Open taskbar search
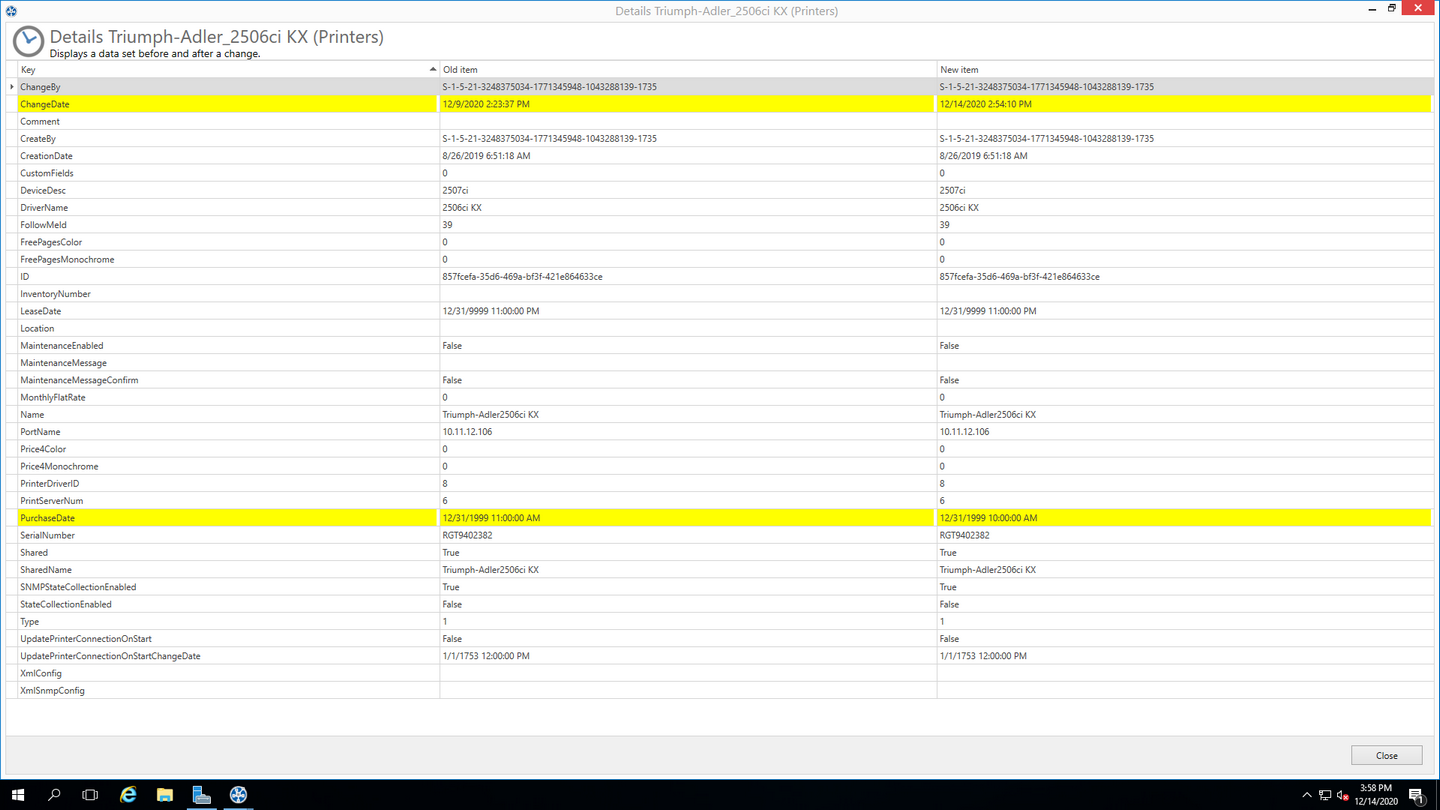The height and width of the screenshot is (810, 1440). [54, 795]
